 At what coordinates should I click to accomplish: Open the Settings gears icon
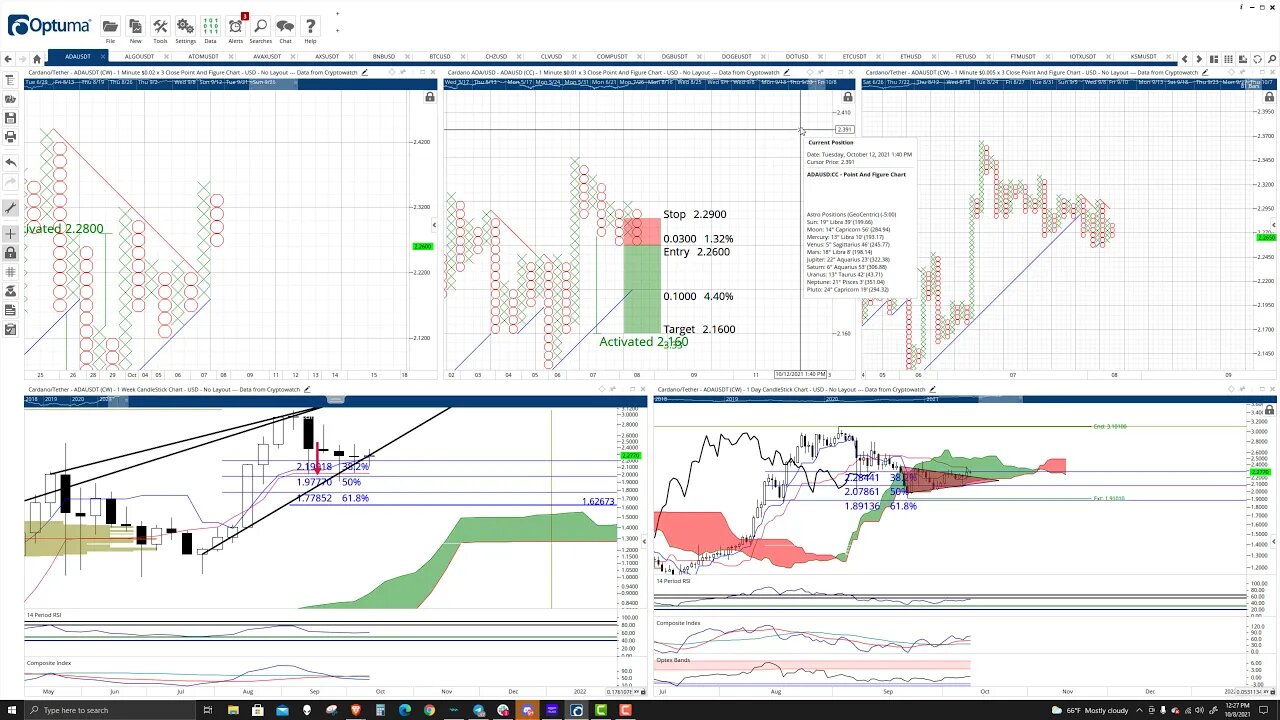pos(185,27)
